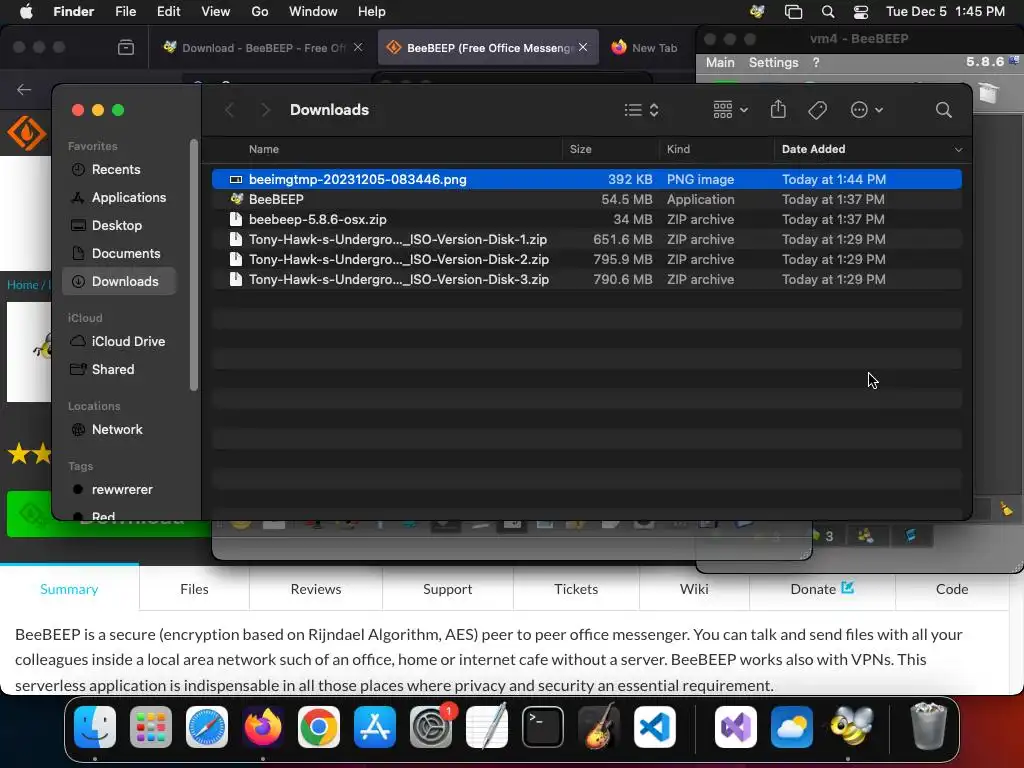Open Visual Studio Code from the Dock
This screenshot has height=768, width=1024.
(x=654, y=727)
